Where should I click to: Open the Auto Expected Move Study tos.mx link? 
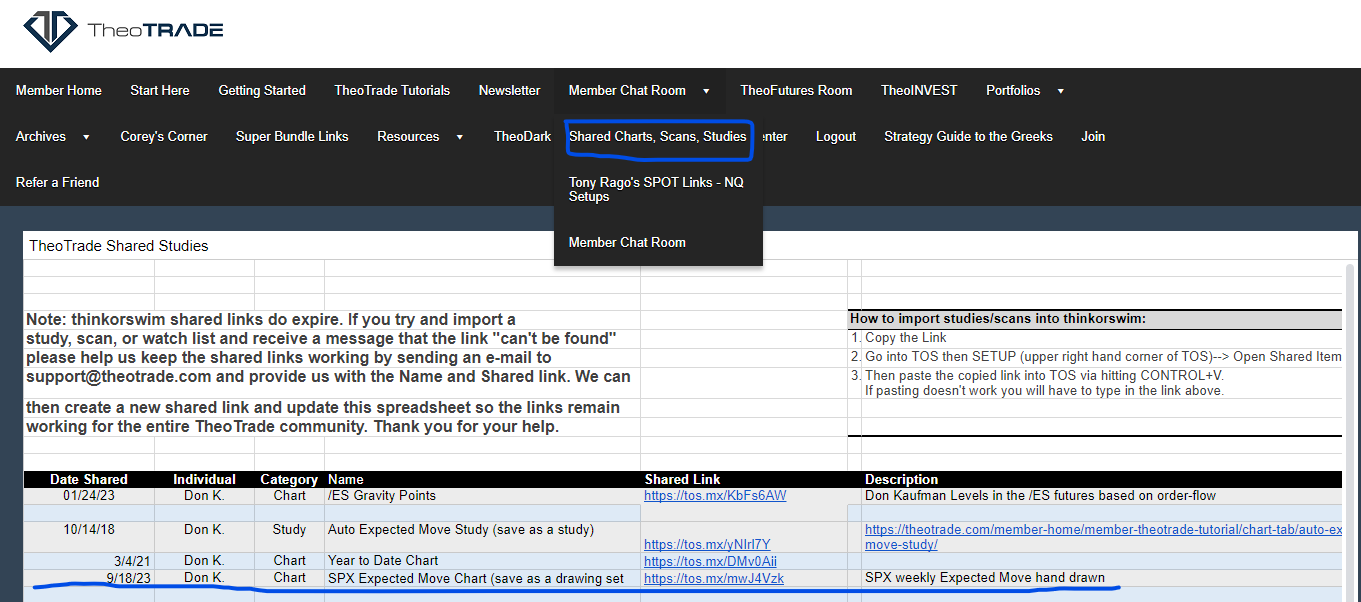707,544
